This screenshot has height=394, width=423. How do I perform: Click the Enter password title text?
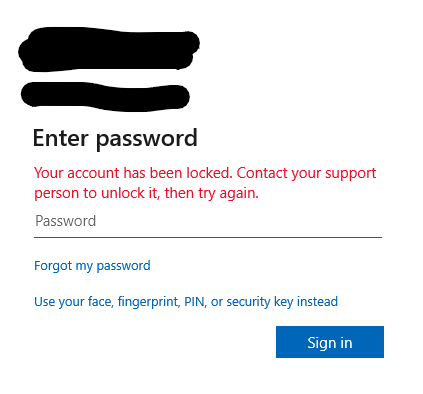(115, 138)
